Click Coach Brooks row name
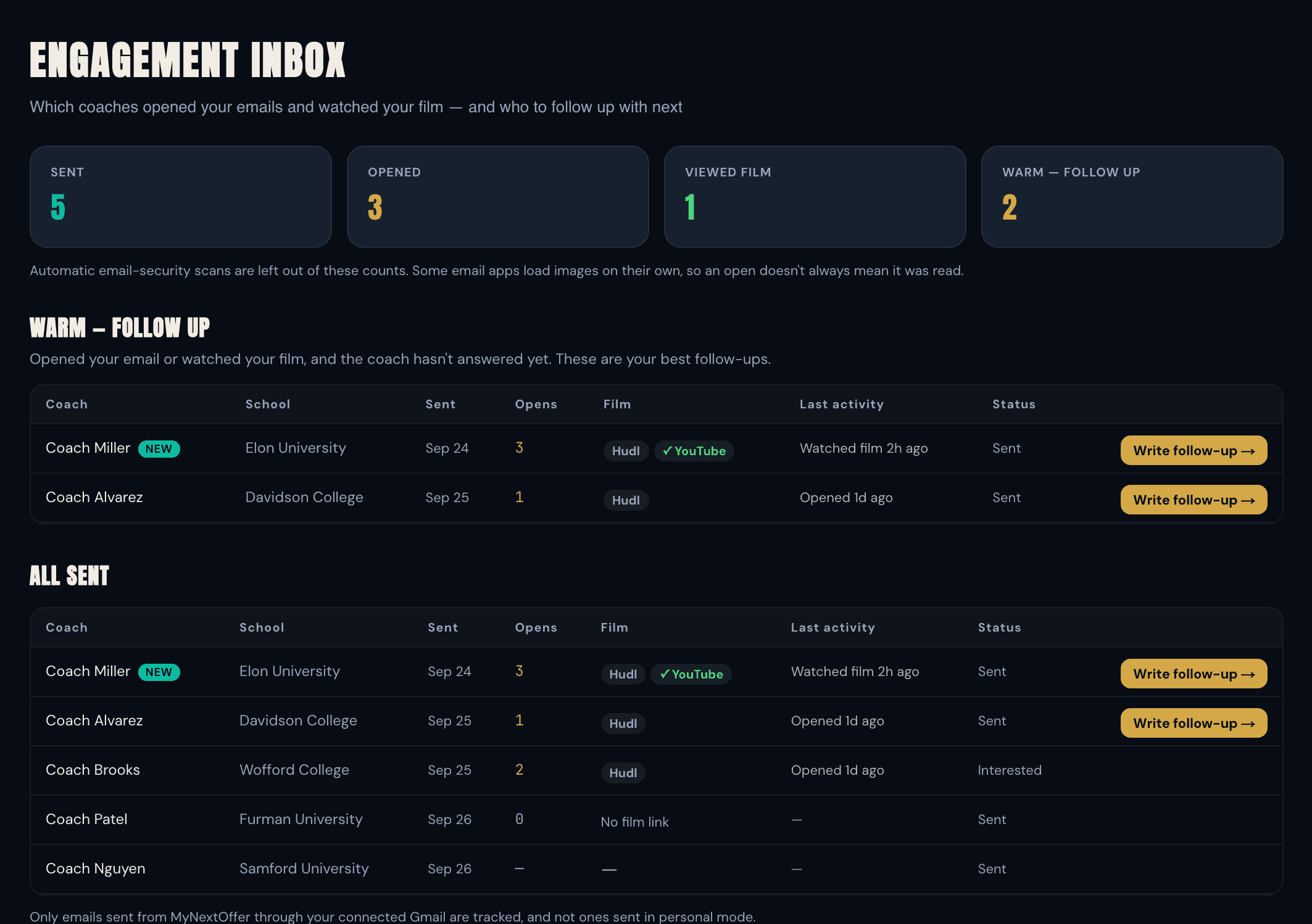The height and width of the screenshot is (924, 1312). [x=93, y=770]
